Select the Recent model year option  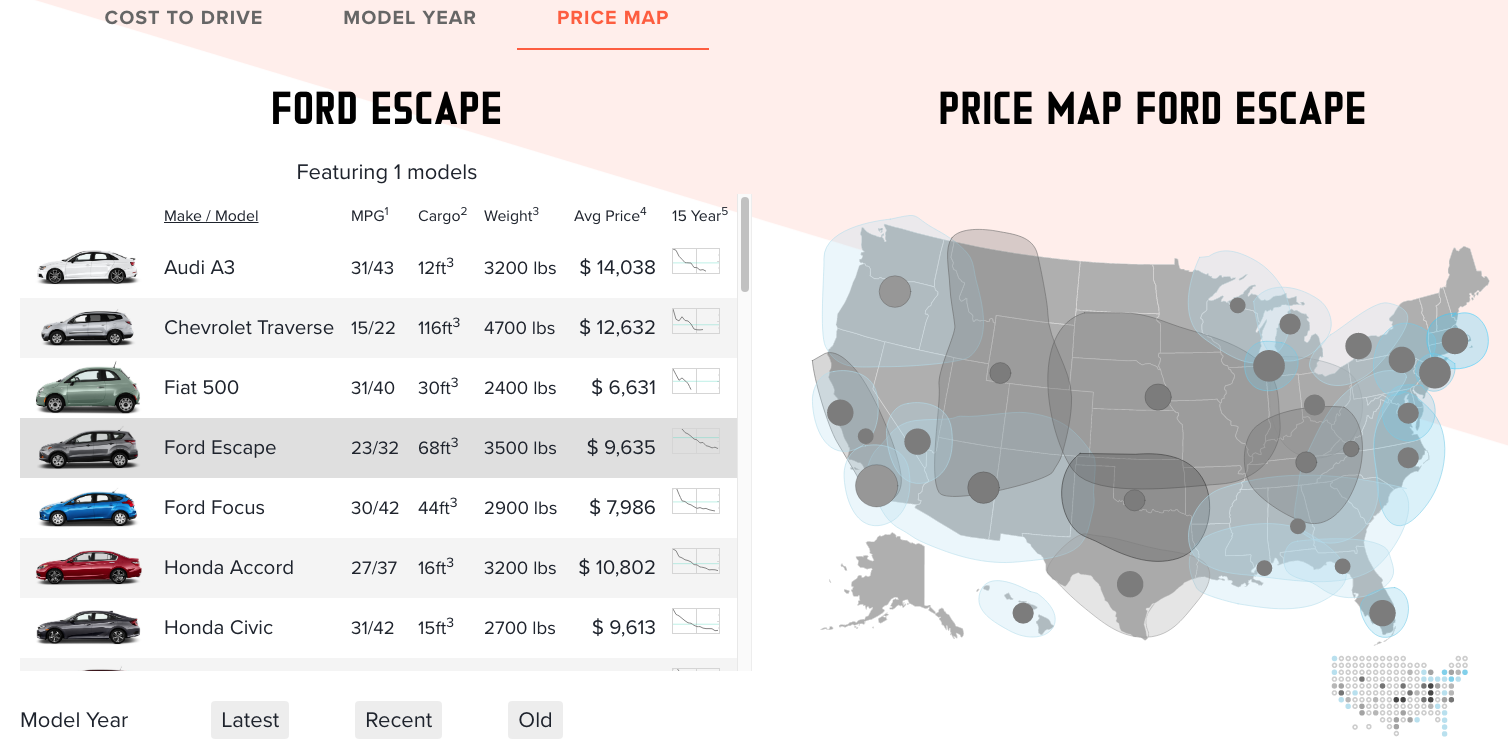point(398,720)
